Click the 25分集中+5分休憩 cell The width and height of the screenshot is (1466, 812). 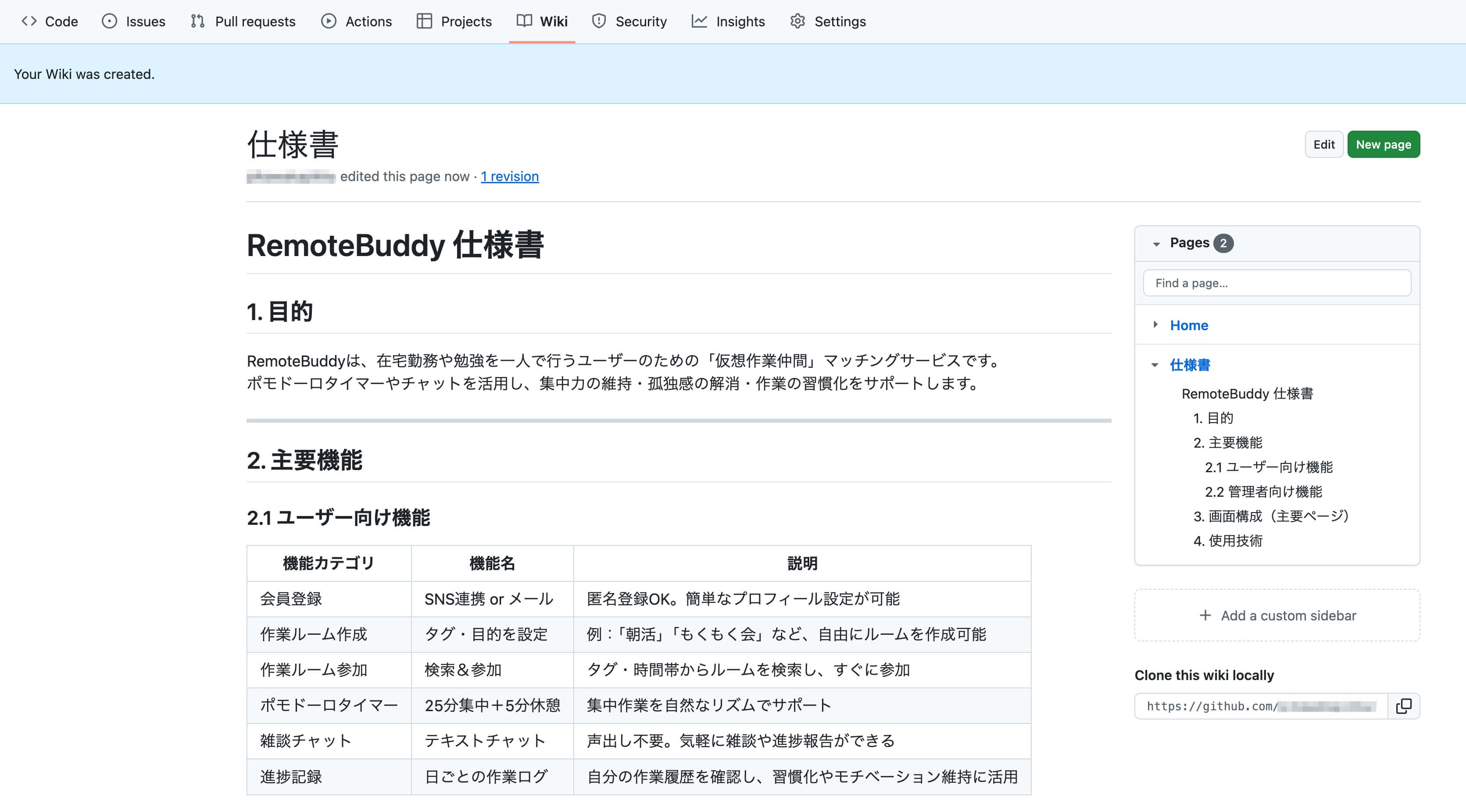pos(492,705)
